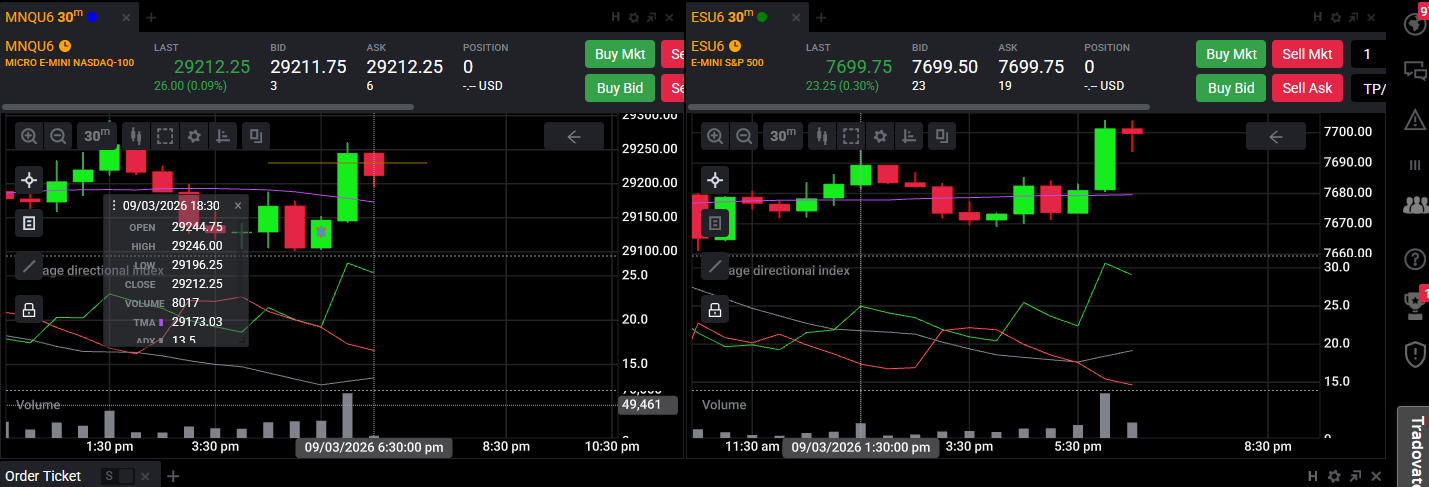Click the overlapping-squares icon on the ESU6 chart
This screenshot has height=487, width=1429.
click(942, 136)
